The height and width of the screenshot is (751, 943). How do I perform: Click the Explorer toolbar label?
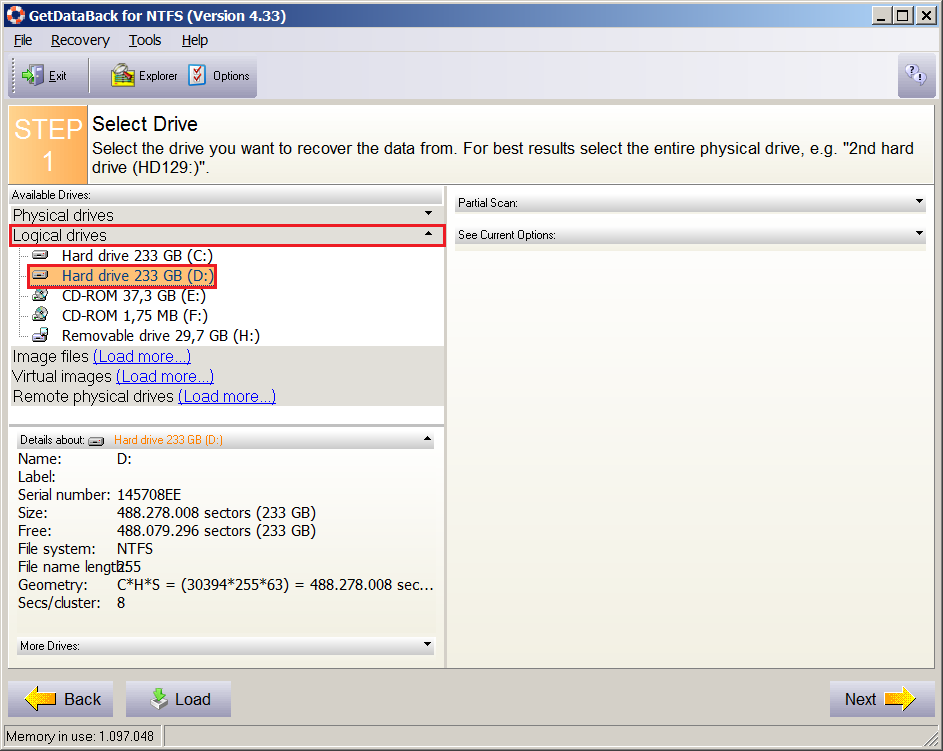coord(158,76)
